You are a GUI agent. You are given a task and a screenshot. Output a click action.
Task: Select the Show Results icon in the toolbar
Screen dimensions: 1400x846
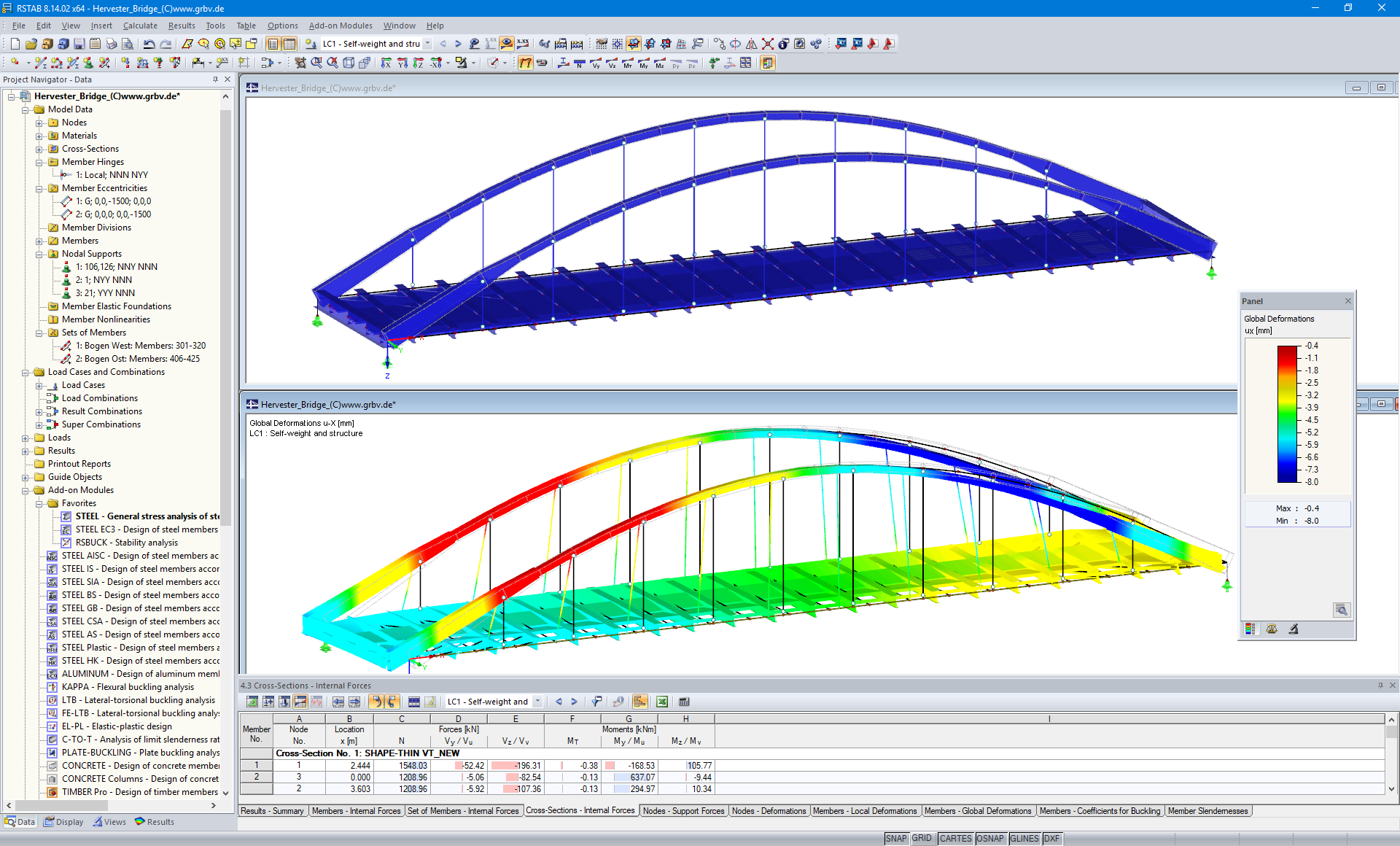(506, 44)
